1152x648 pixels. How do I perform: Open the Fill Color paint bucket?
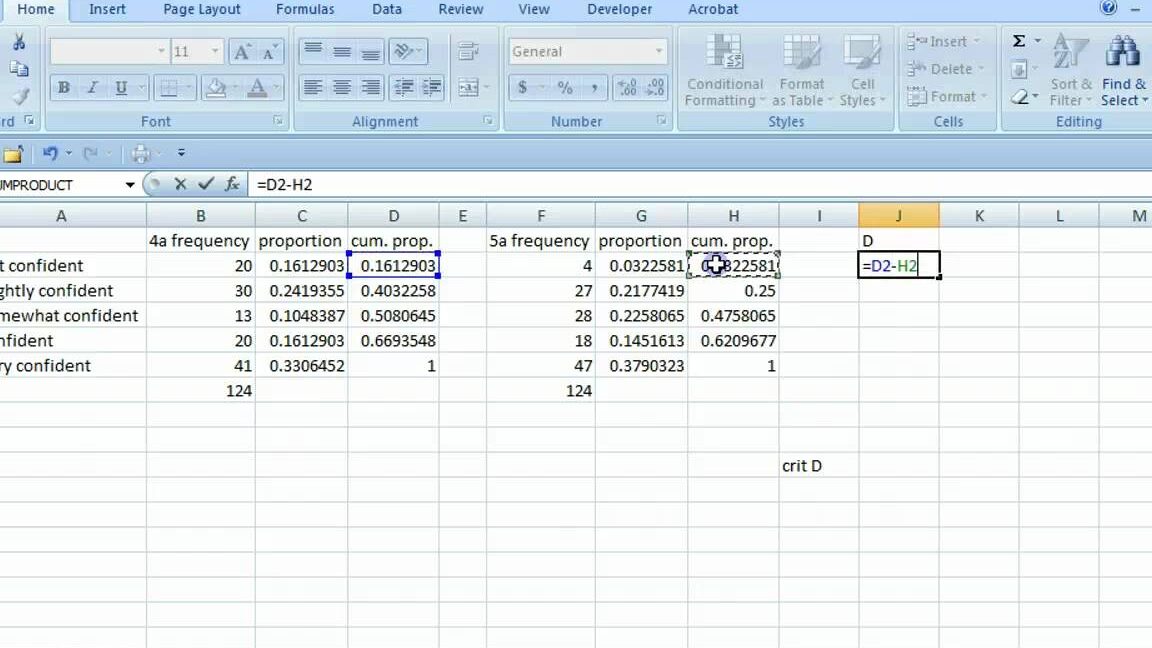[x=214, y=88]
